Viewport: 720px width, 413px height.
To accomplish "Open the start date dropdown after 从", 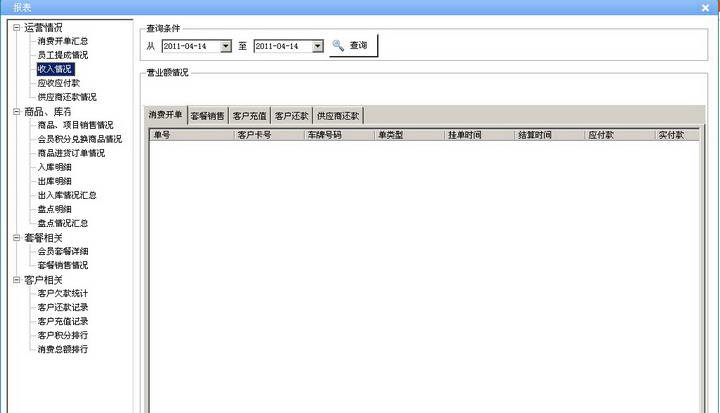I will point(226,46).
